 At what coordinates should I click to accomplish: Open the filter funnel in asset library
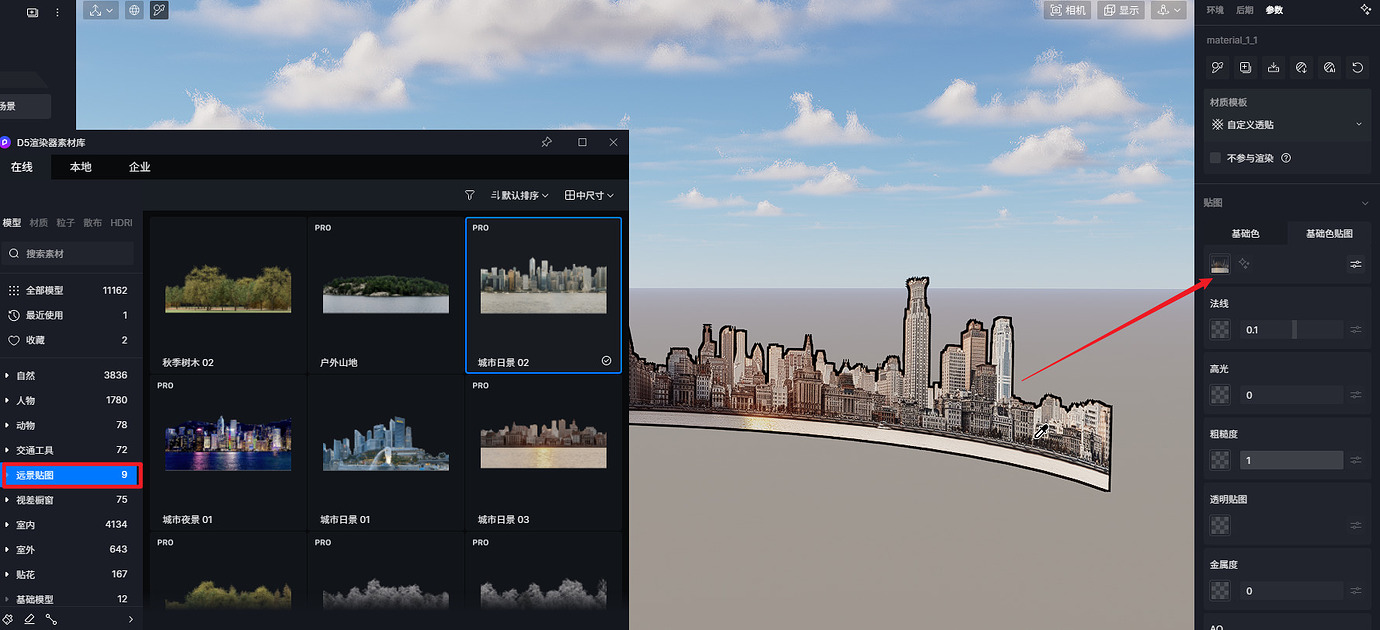coord(470,195)
